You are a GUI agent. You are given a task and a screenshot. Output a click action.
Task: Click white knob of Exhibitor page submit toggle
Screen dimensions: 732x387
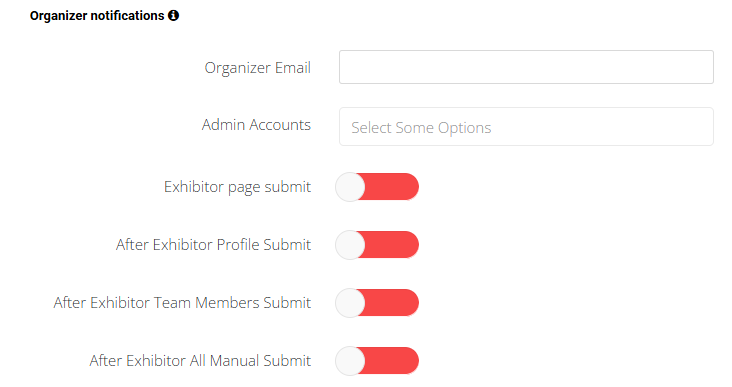coord(350,187)
